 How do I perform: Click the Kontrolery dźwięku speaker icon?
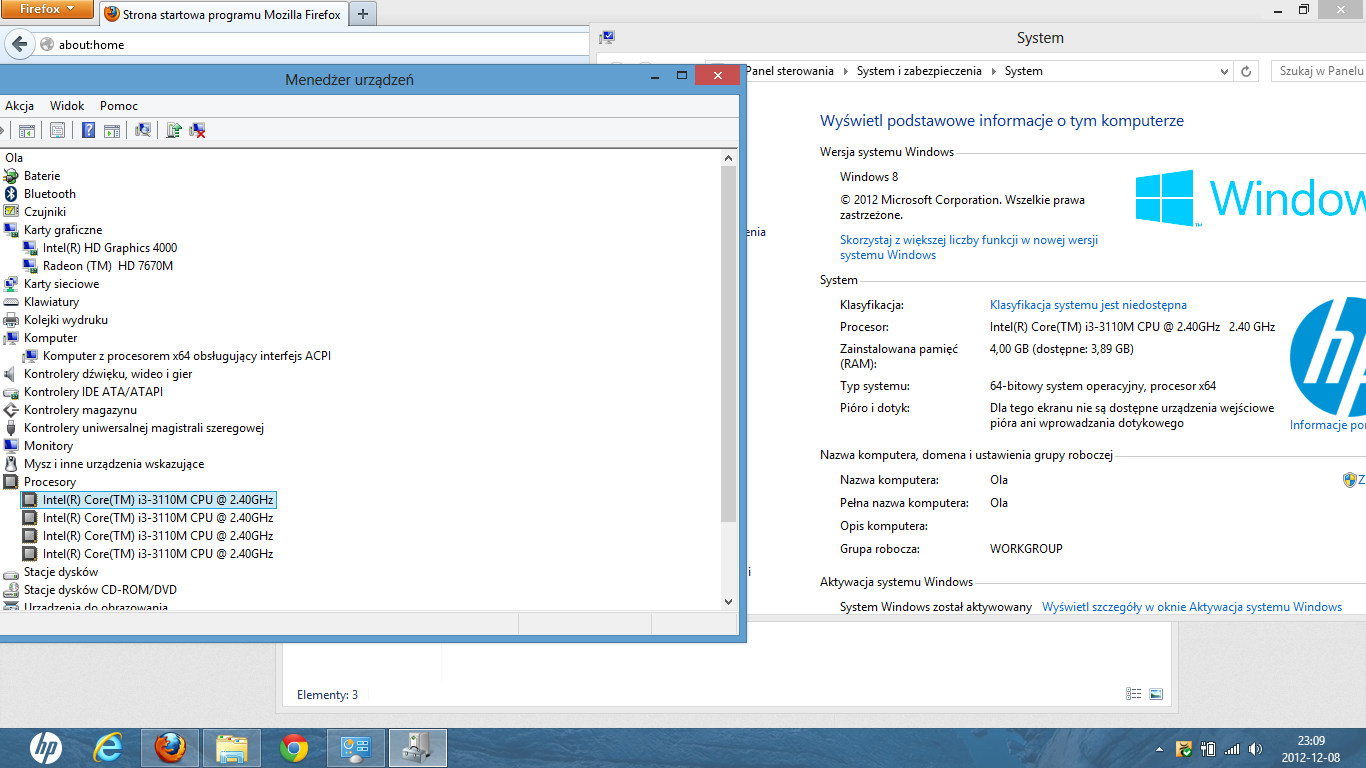[11, 374]
